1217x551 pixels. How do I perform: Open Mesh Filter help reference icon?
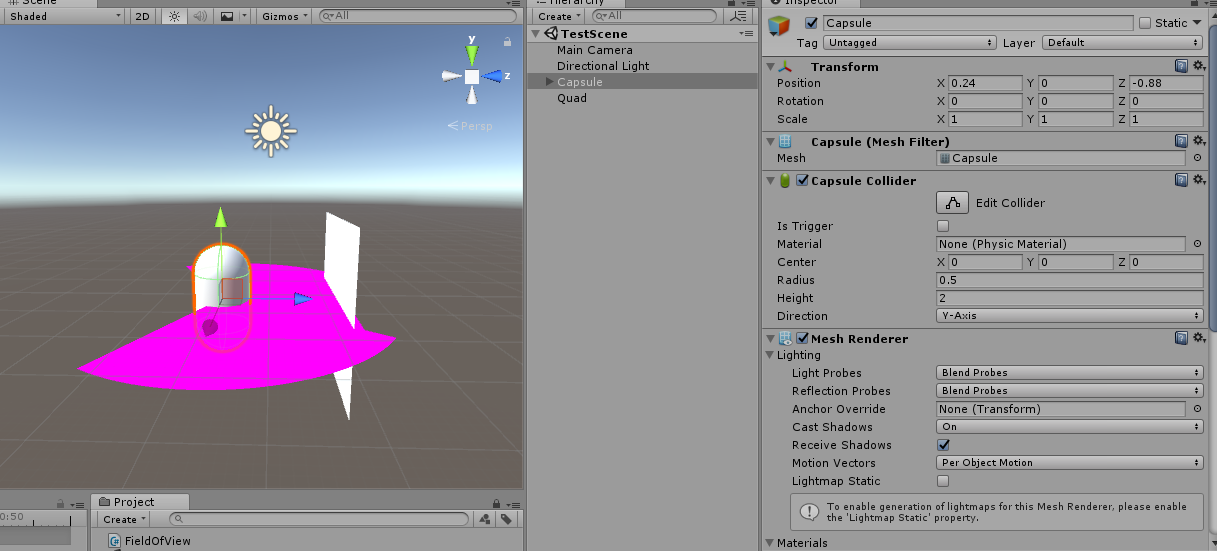[x=1181, y=142]
